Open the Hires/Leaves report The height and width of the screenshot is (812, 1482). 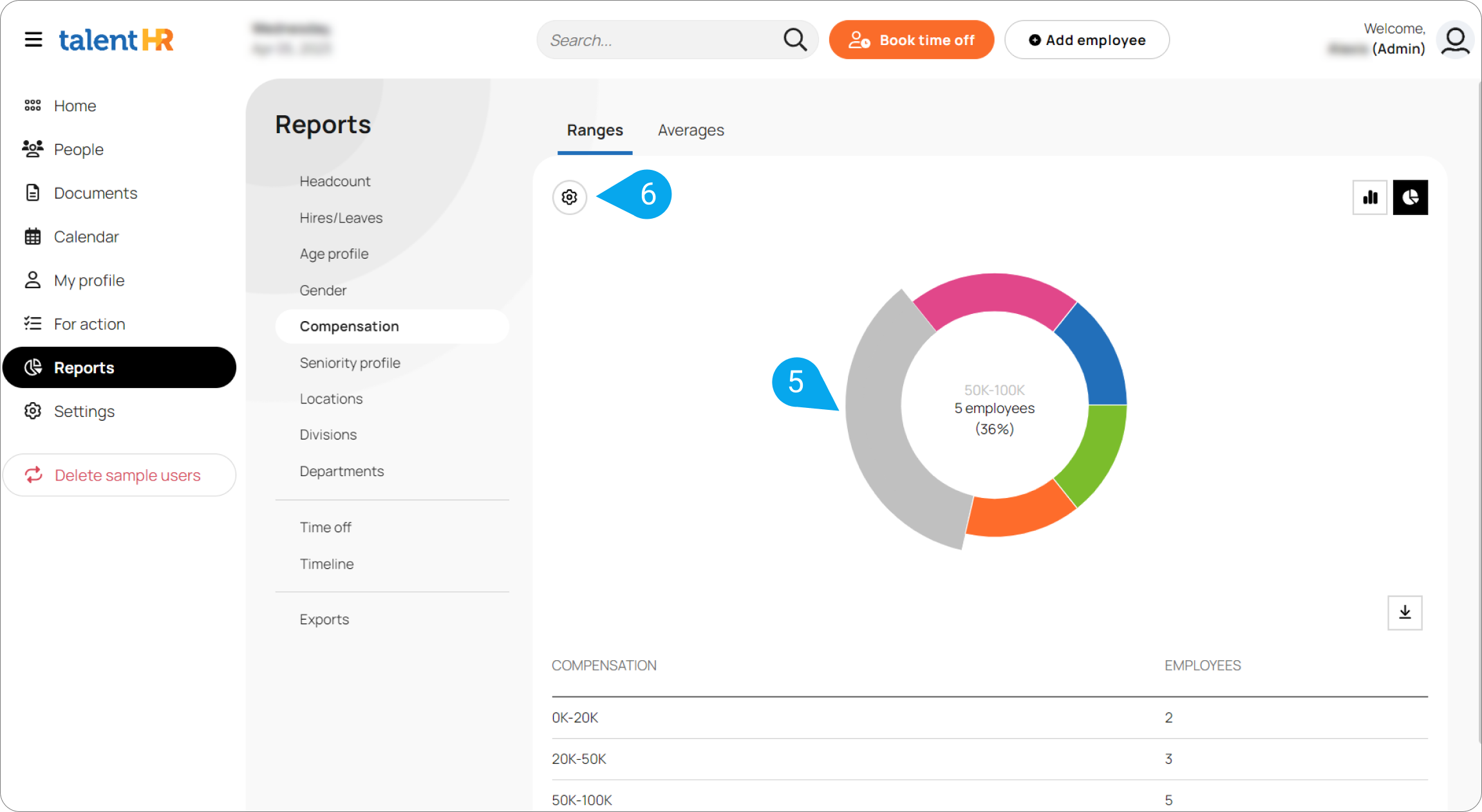pos(341,218)
